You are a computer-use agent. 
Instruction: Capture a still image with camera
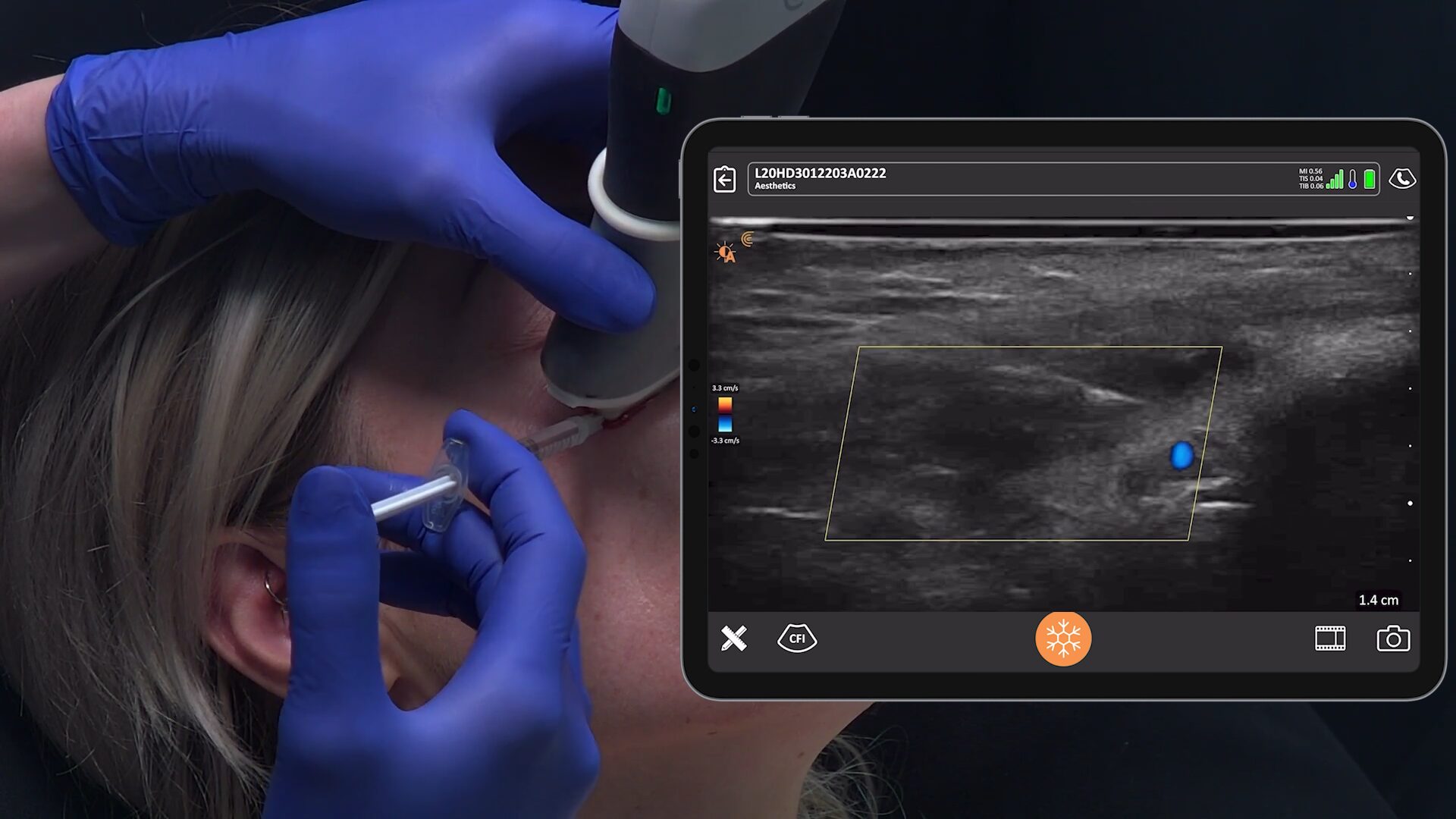pos(1392,639)
